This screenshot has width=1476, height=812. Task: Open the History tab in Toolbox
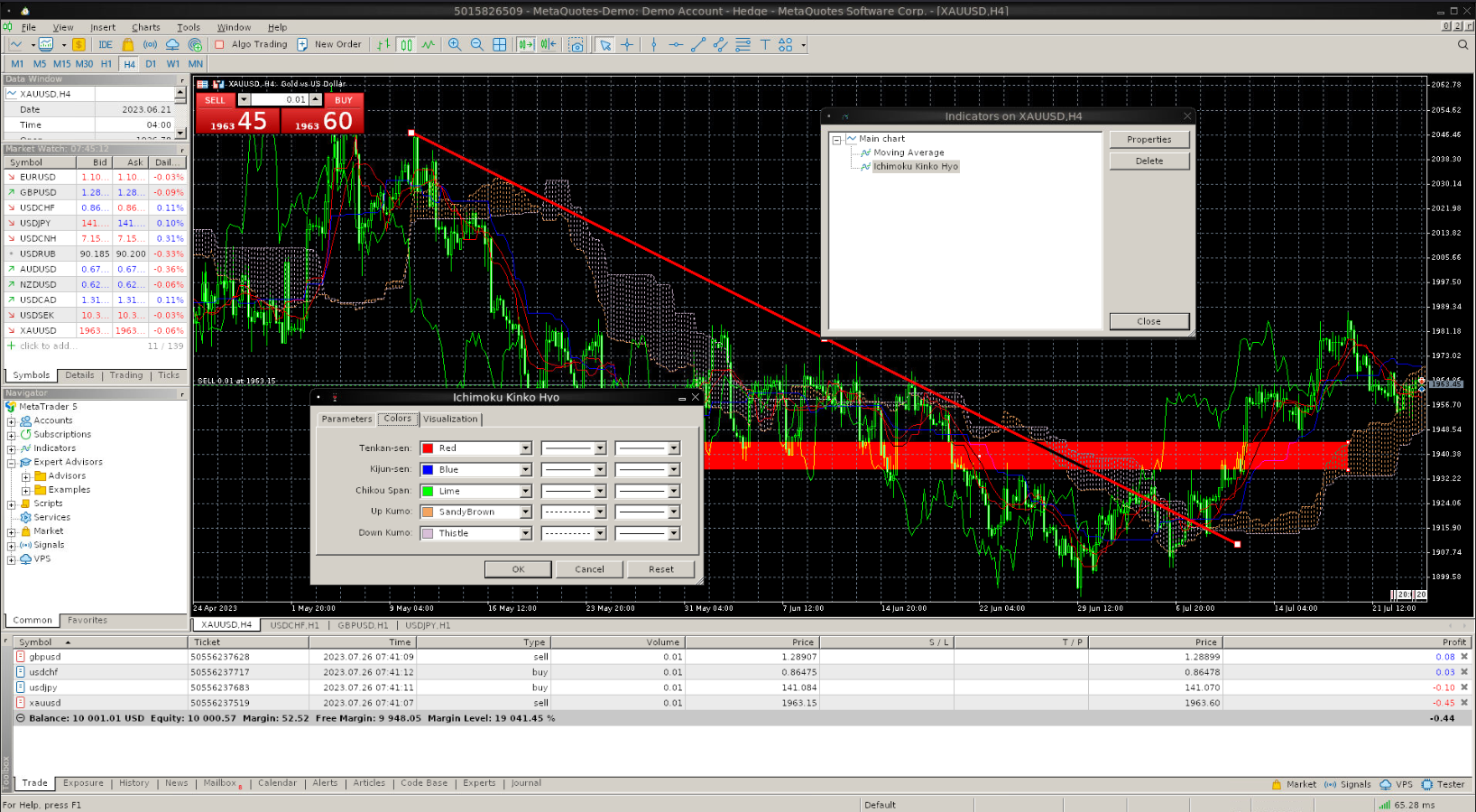pos(134,783)
